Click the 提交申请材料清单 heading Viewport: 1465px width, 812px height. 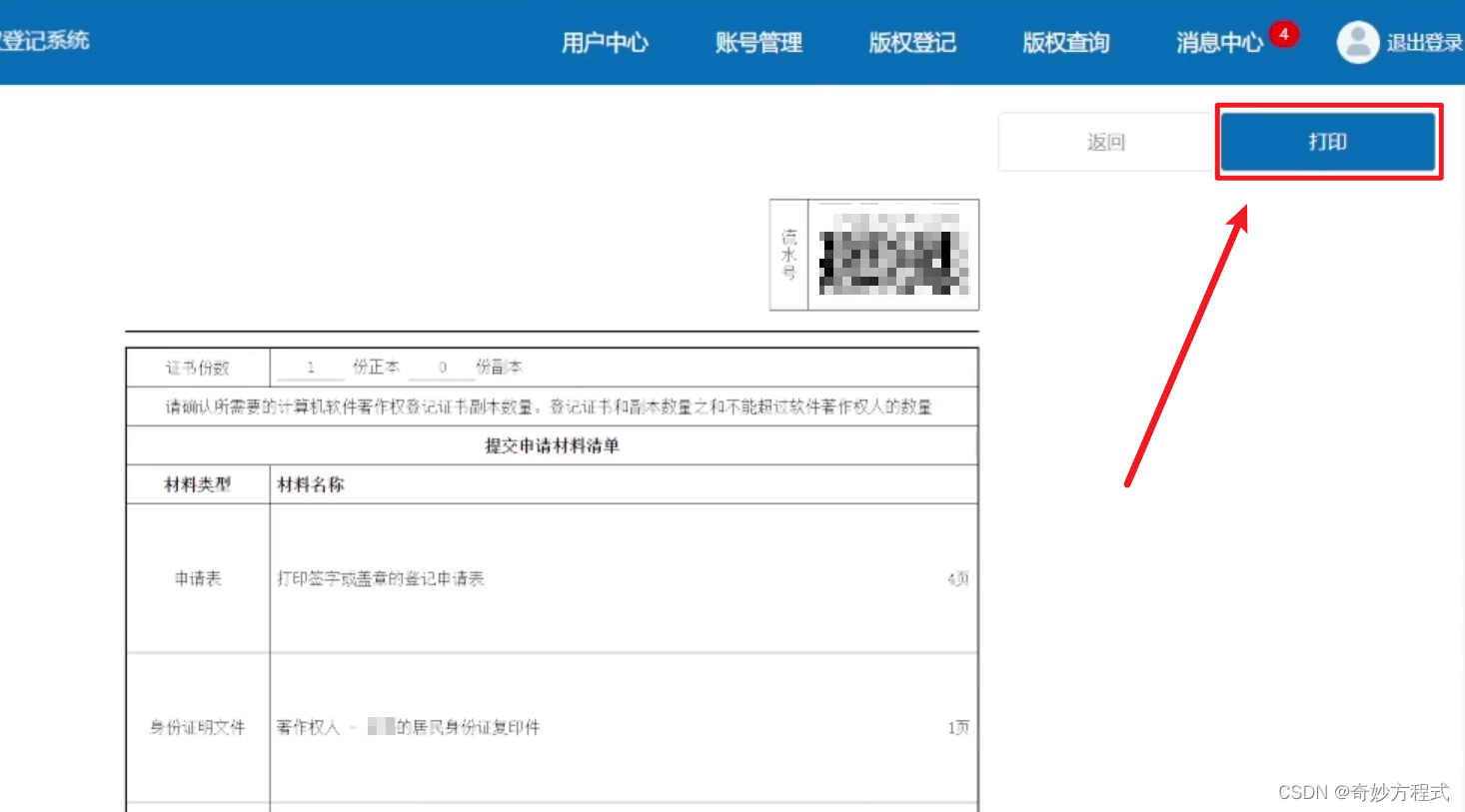click(552, 445)
